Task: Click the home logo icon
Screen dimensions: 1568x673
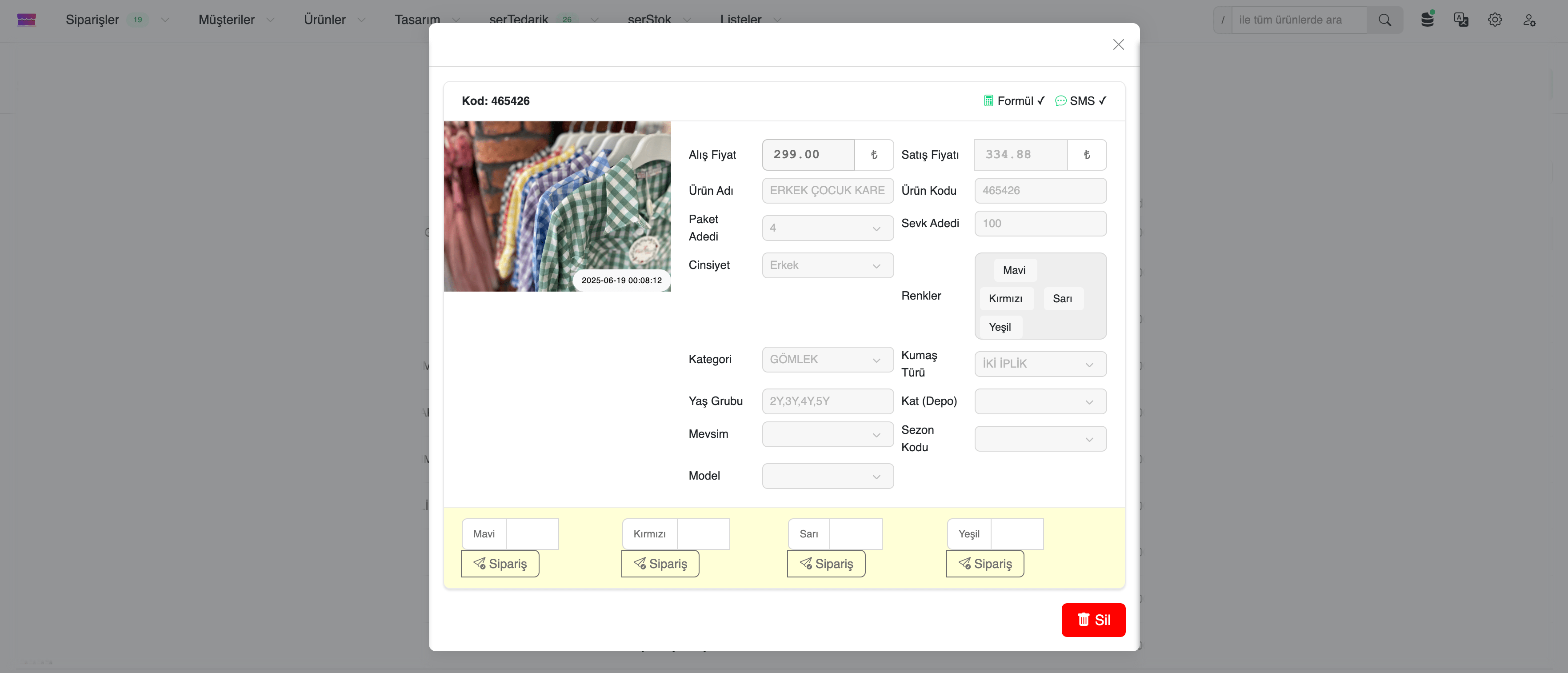Action: (26, 20)
